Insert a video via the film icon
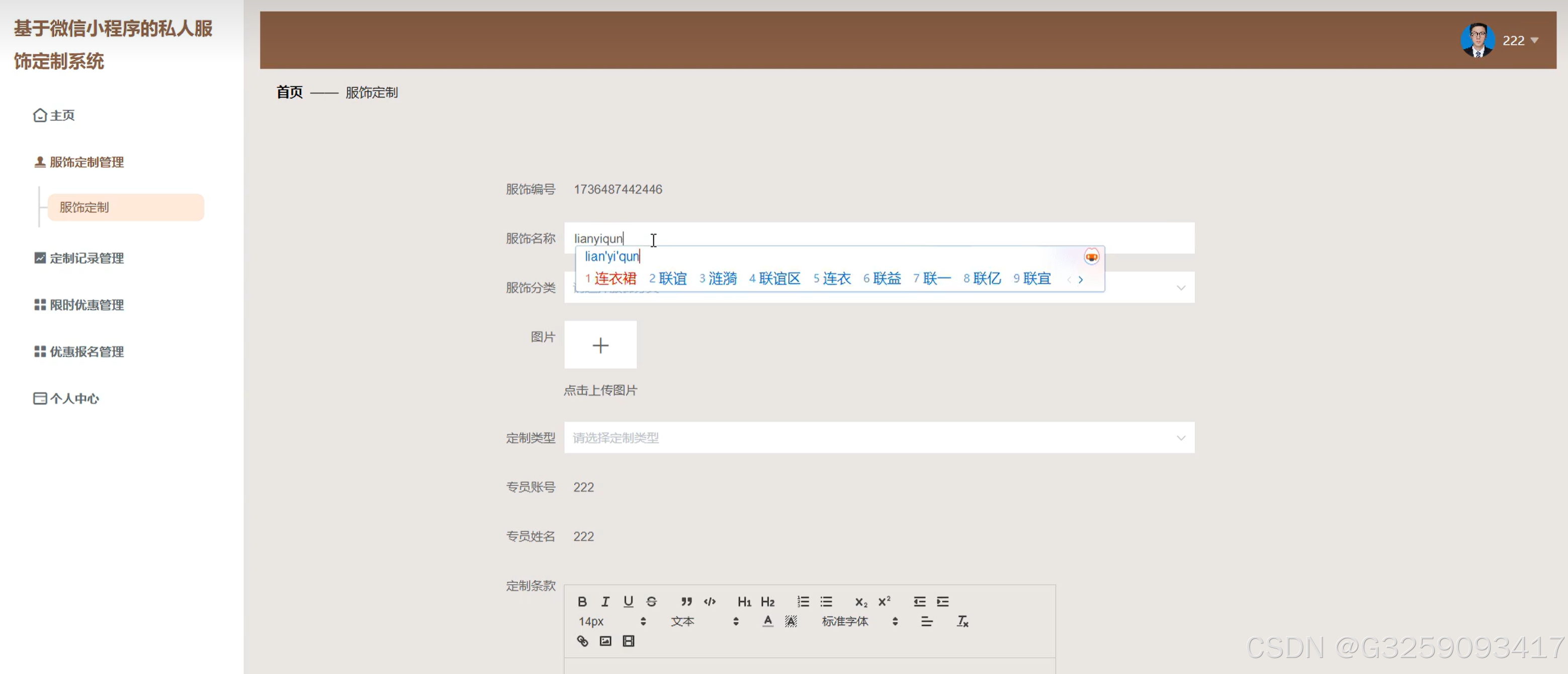Viewport: 1568px width, 674px height. [x=628, y=640]
